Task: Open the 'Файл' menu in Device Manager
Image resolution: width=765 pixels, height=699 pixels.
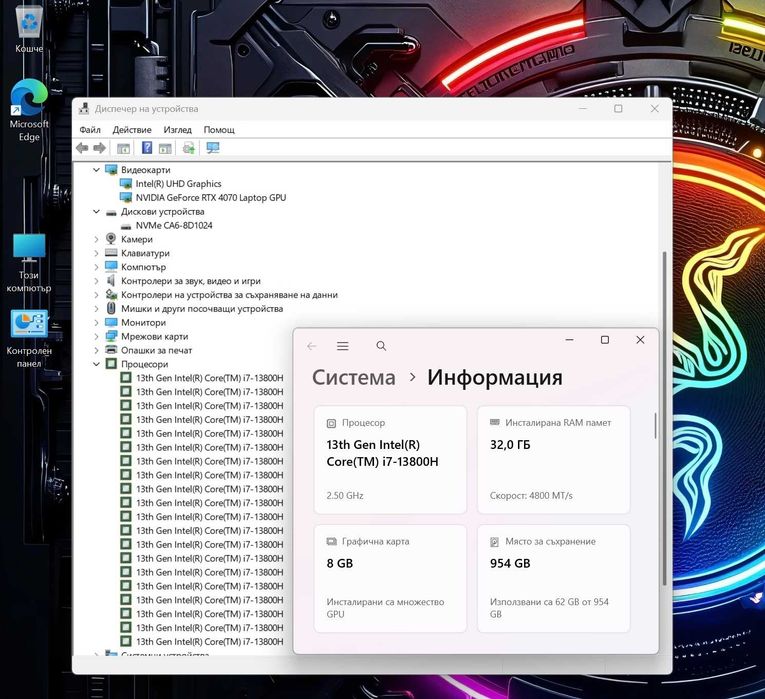Action: point(90,130)
